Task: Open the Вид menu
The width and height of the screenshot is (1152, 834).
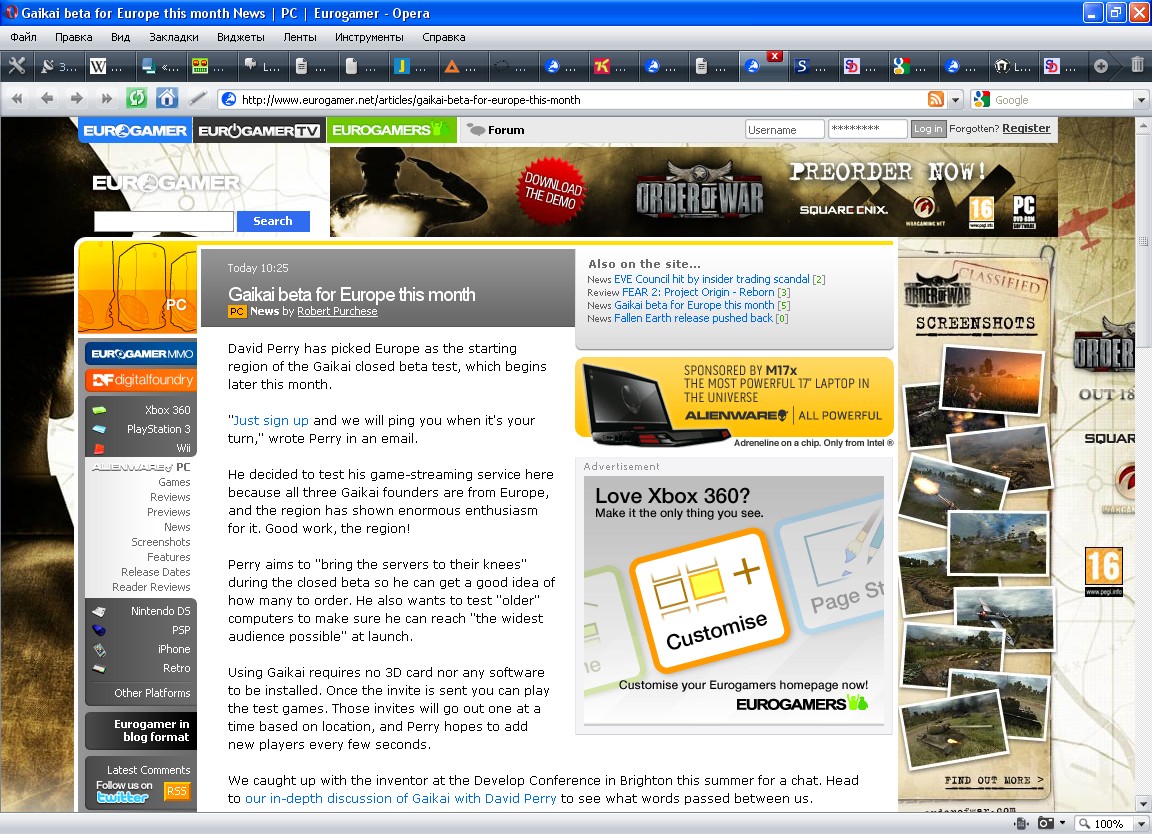Action: click(120, 37)
